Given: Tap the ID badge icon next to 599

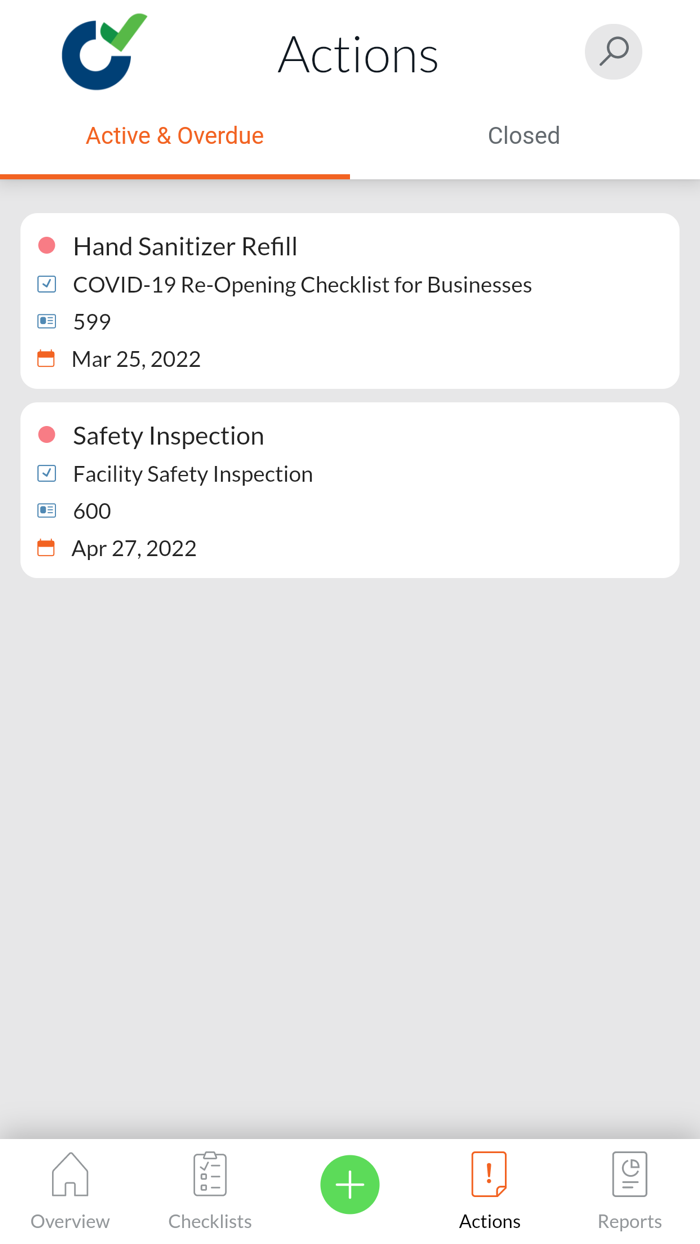Looking at the screenshot, I should (46, 321).
